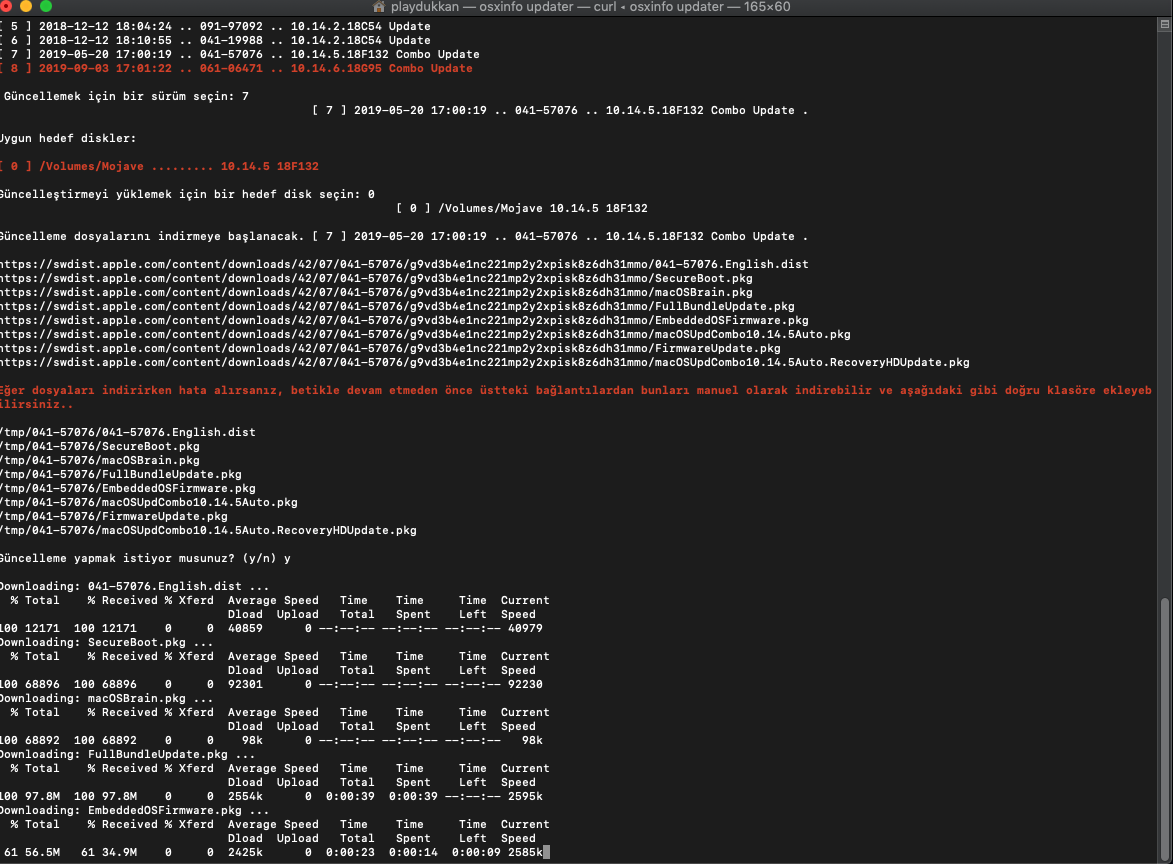
Task: Click the red /Volumes/Mojave target disk line
Action: (160, 166)
